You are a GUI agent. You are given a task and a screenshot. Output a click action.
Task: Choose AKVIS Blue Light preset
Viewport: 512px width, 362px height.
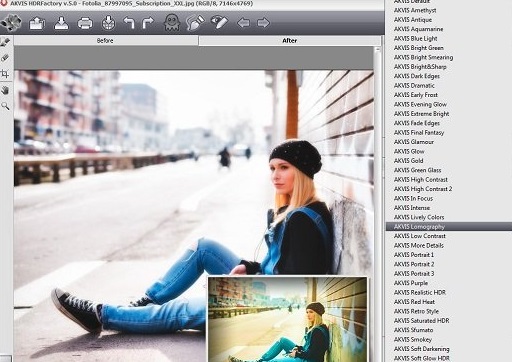click(x=415, y=38)
